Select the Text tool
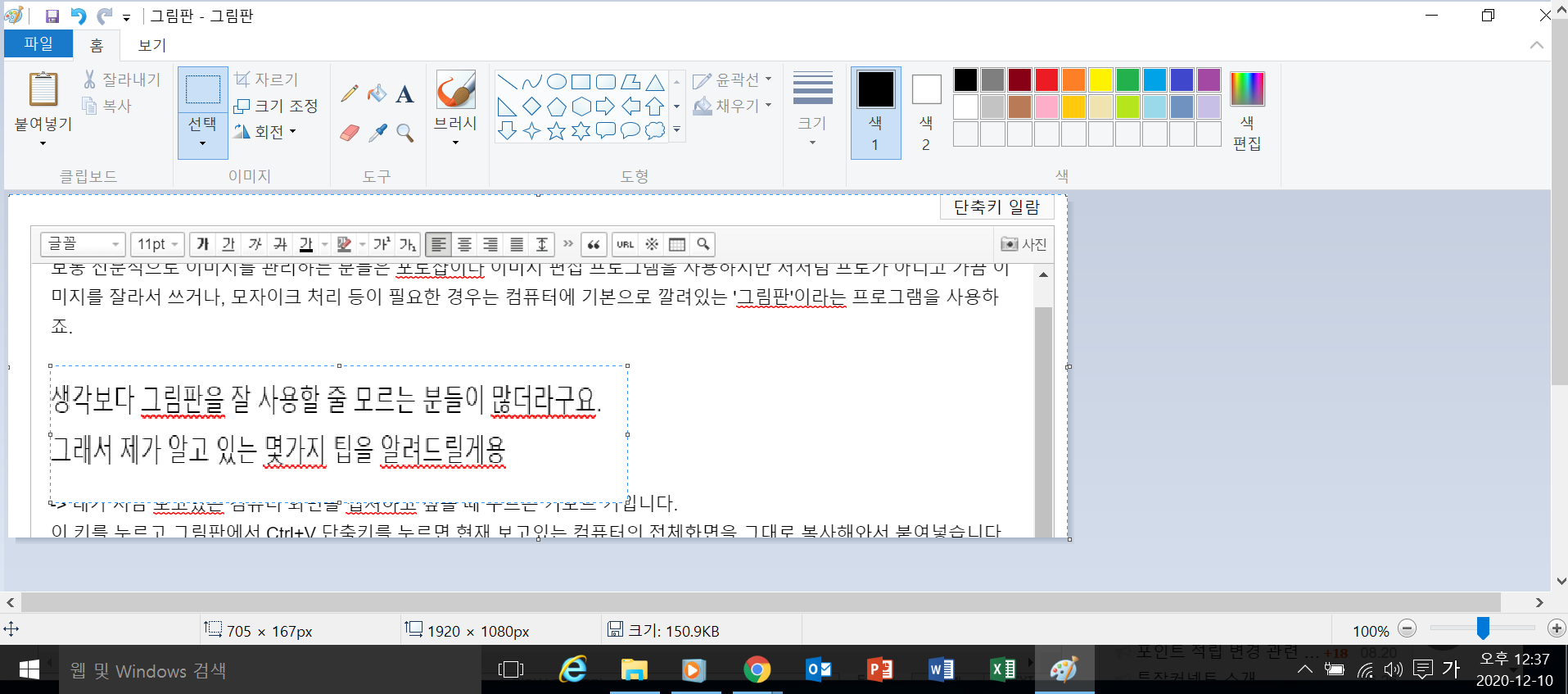Image resolution: width=1568 pixels, height=694 pixels. 404,94
